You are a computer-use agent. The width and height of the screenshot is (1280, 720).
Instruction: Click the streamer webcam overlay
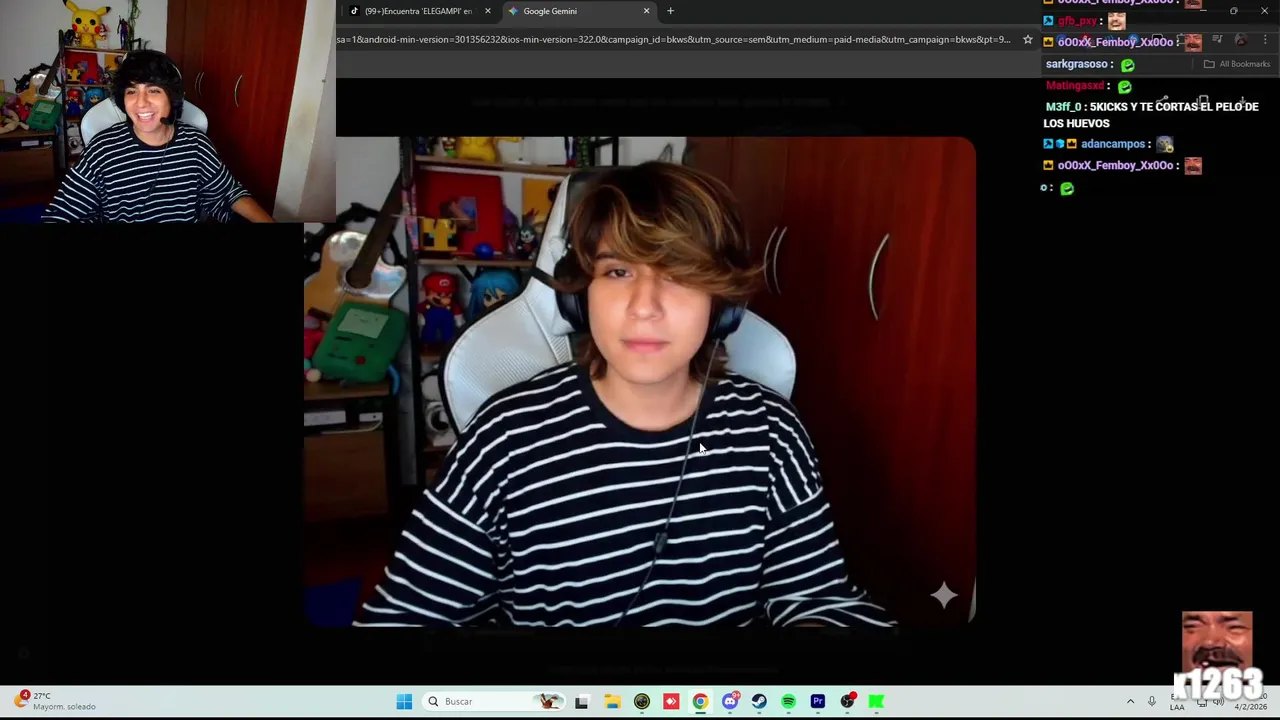(167, 111)
